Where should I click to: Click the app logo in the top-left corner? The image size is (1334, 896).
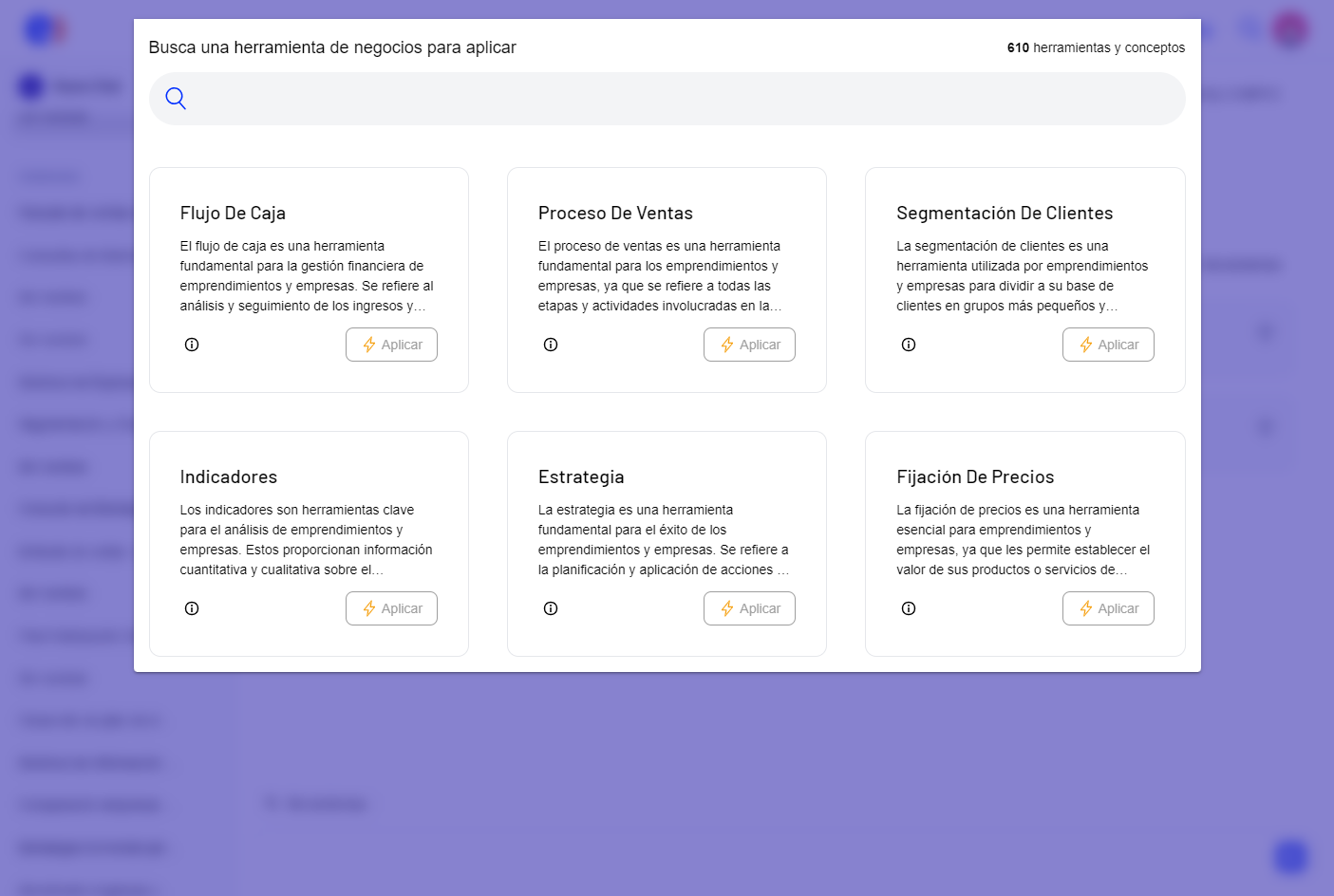point(43,28)
